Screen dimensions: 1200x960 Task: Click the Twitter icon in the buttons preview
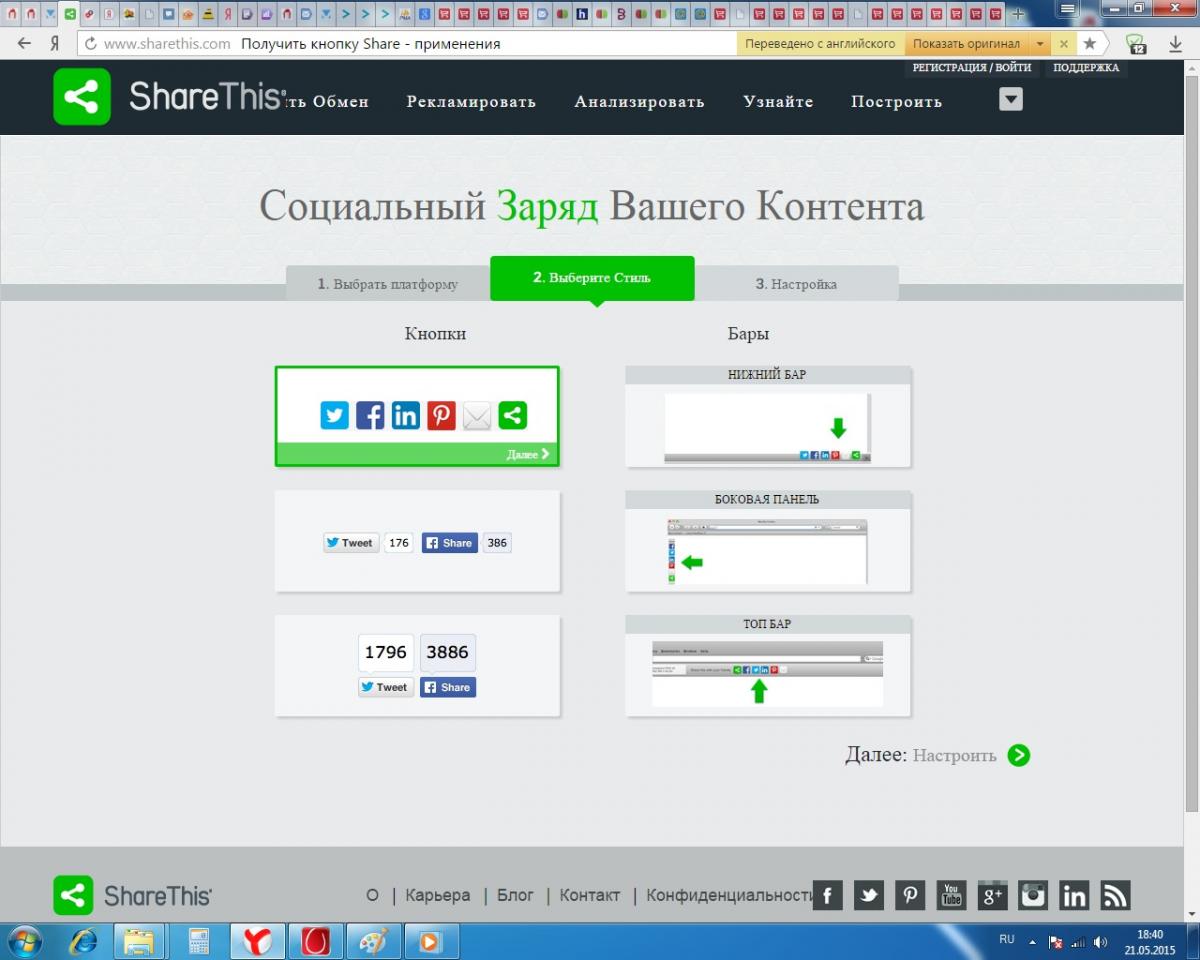click(334, 415)
